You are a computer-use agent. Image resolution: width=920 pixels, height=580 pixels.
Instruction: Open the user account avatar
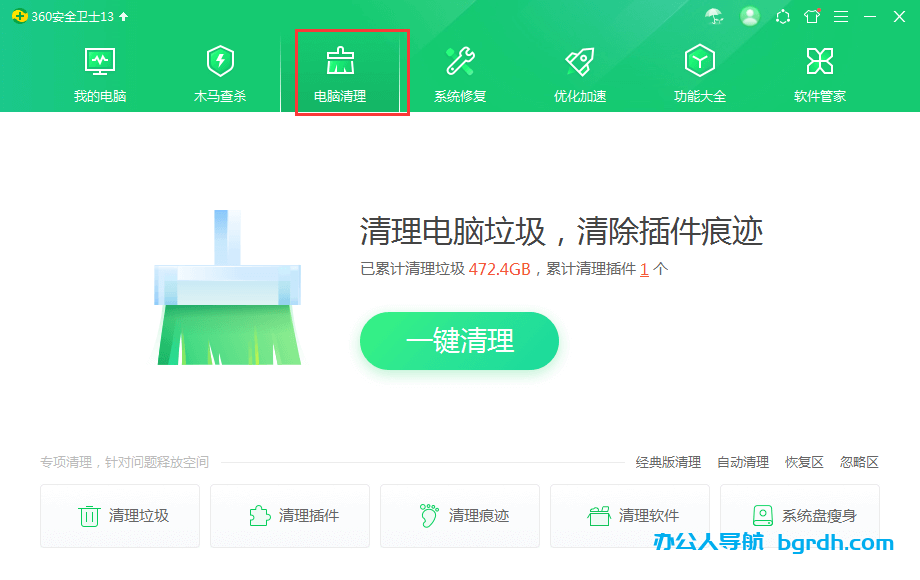point(750,17)
